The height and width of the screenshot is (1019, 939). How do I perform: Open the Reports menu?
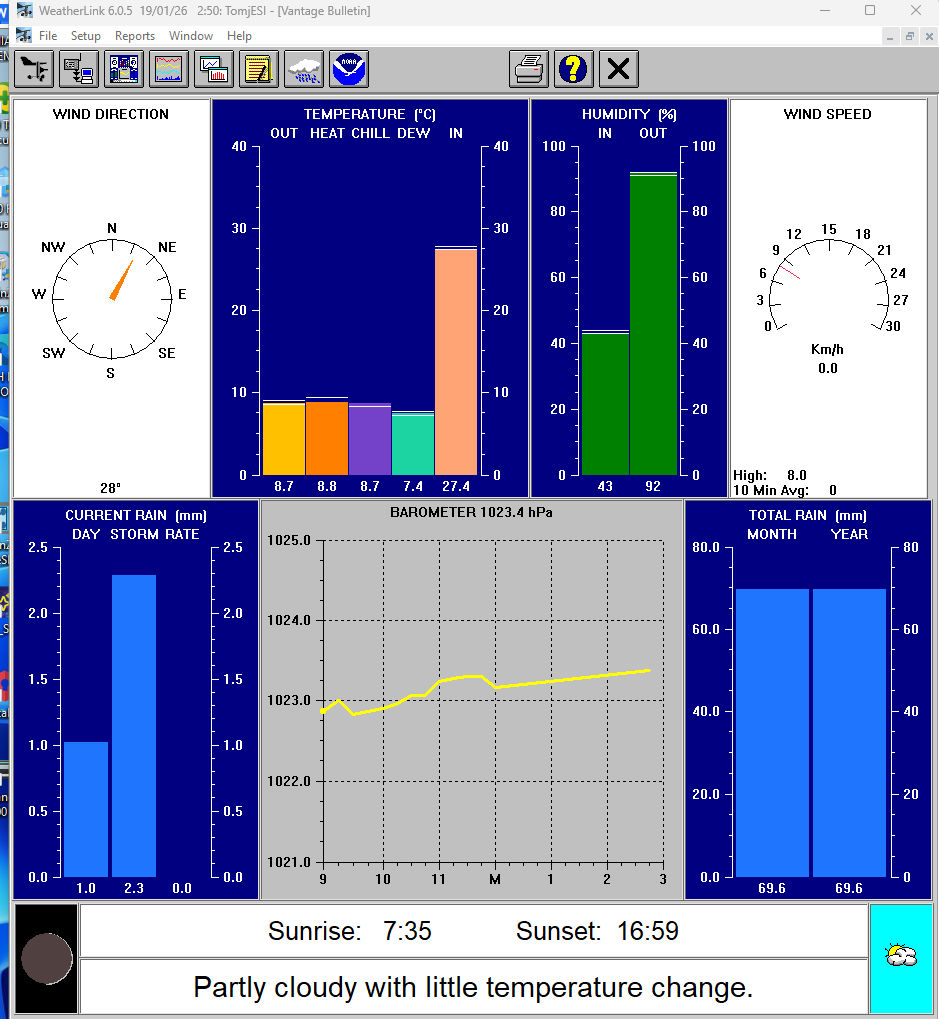135,36
